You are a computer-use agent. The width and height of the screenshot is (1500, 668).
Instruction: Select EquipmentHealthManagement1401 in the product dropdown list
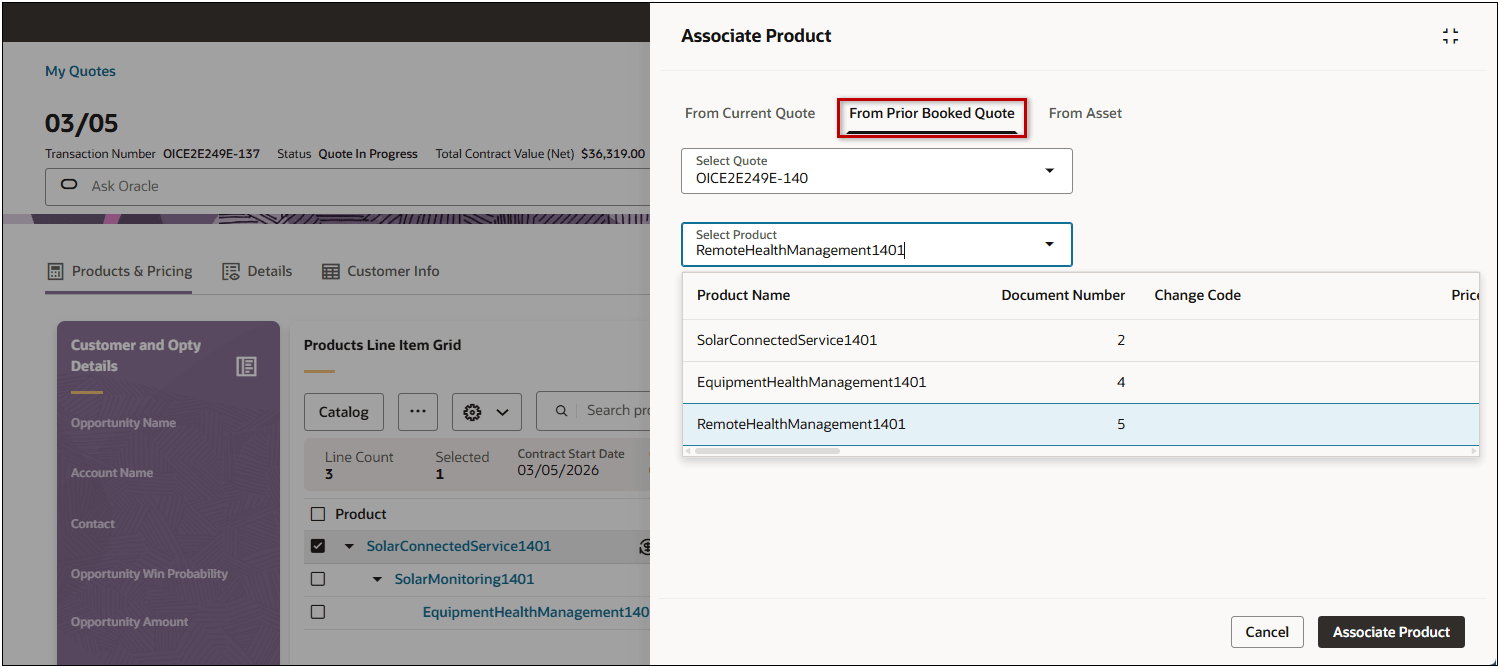coord(811,382)
